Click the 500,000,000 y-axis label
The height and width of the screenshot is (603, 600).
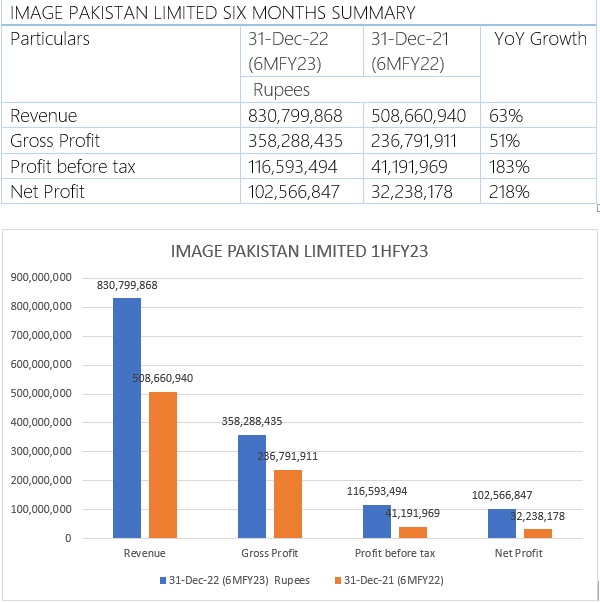coord(41,393)
